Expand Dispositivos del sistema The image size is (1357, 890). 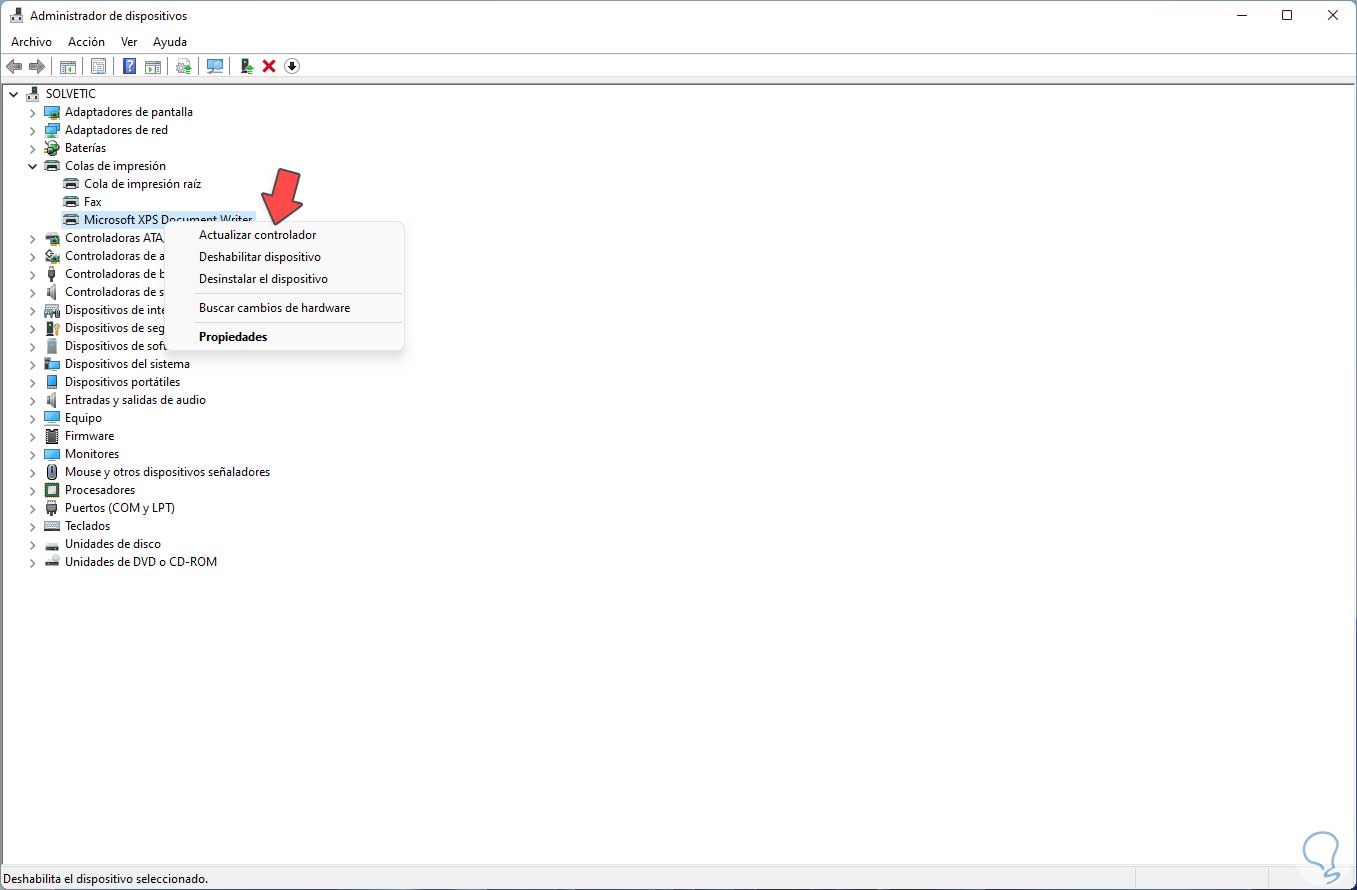coord(32,364)
